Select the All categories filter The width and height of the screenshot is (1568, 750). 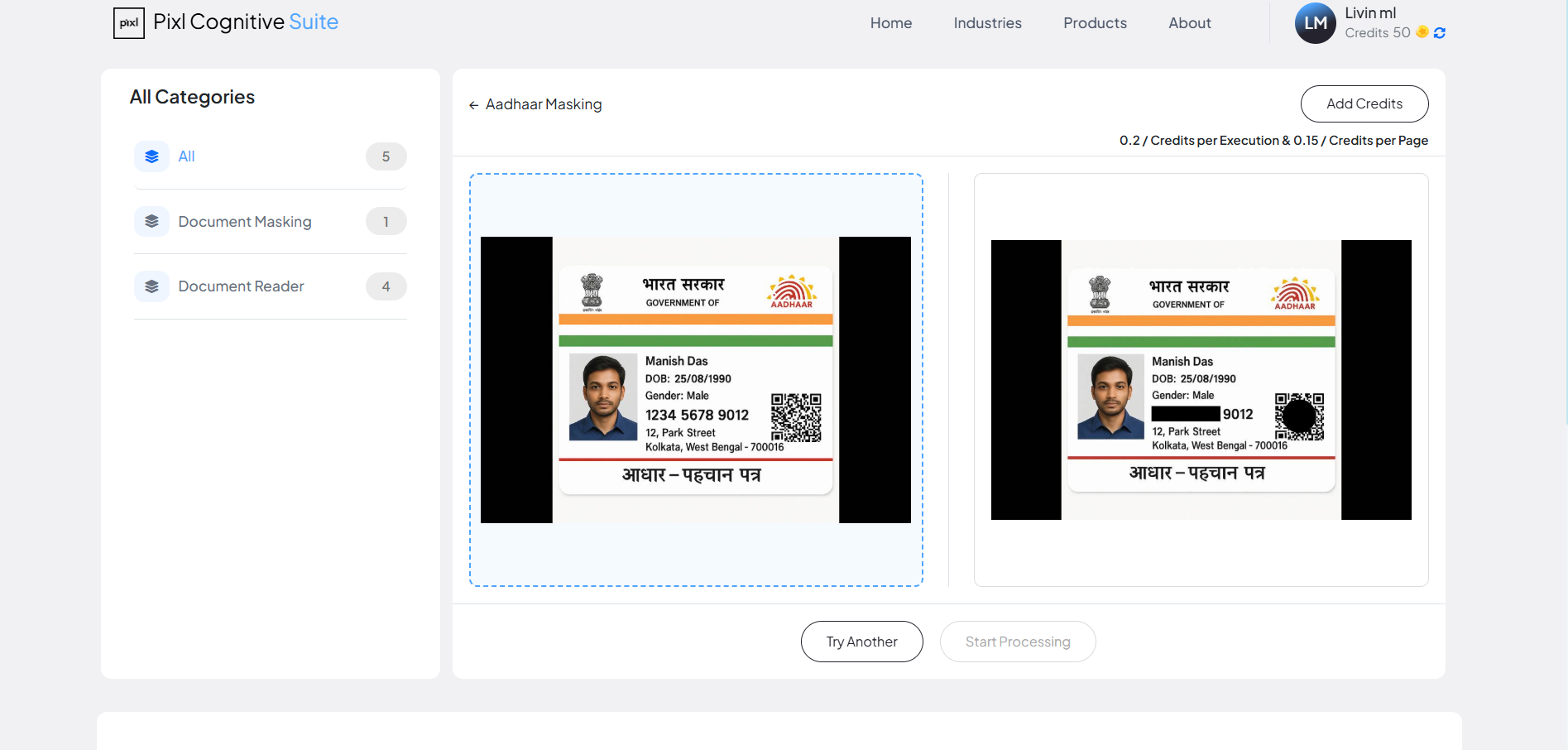coord(186,156)
